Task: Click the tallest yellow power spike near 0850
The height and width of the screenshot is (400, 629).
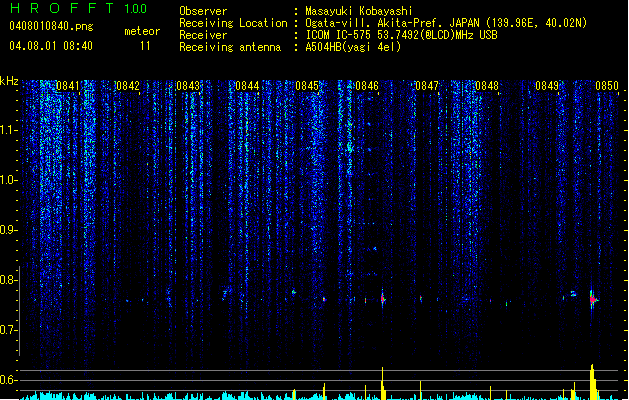Action: point(592,382)
